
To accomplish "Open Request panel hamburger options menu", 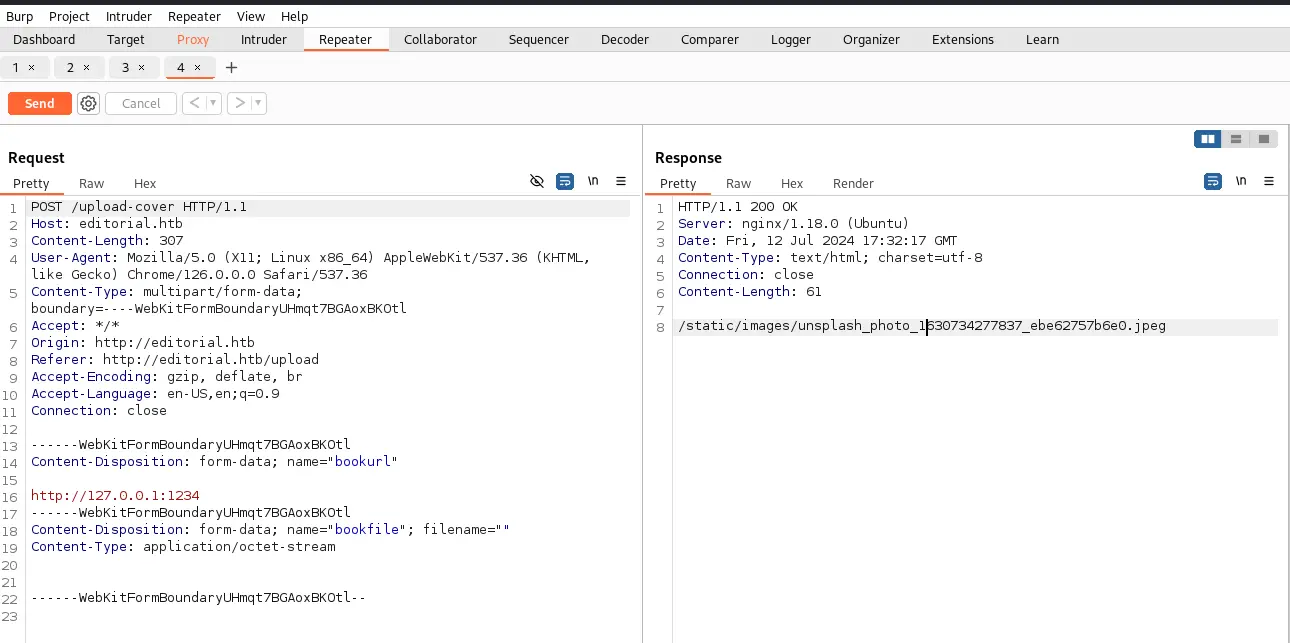I will (621, 181).
